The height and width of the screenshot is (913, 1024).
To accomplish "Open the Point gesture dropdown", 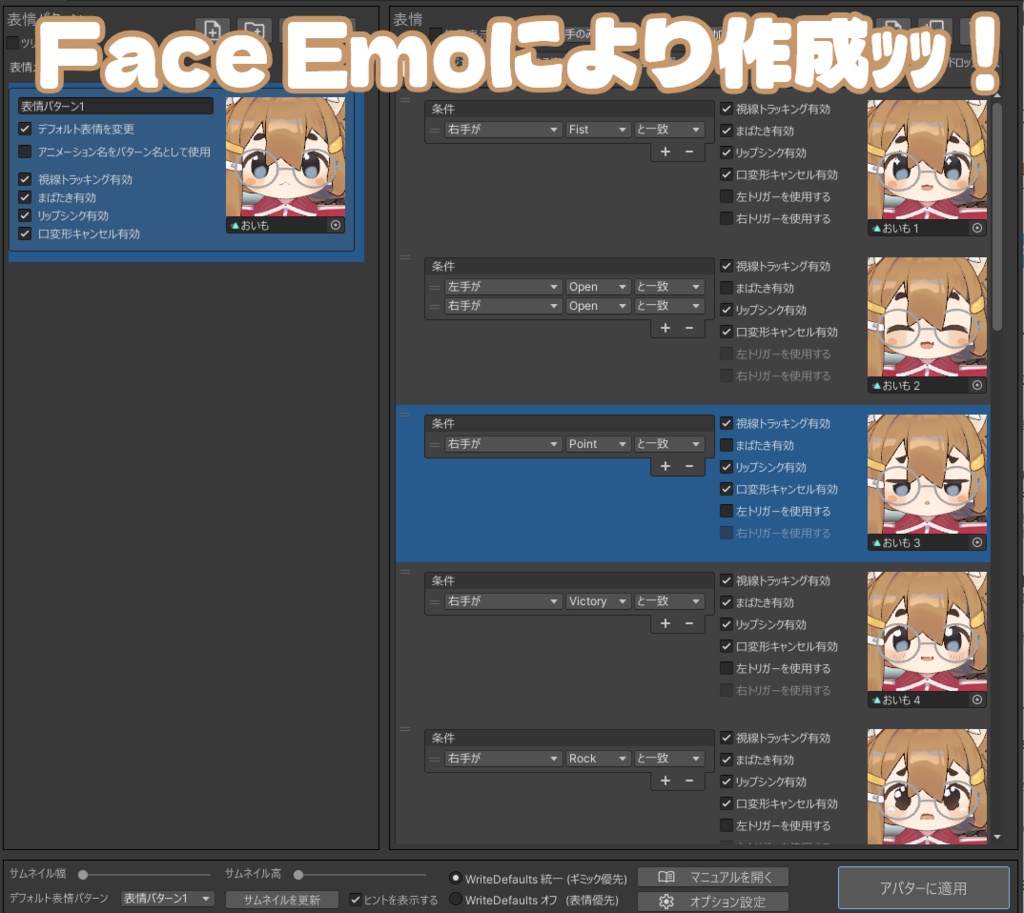I will (x=598, y=443).
